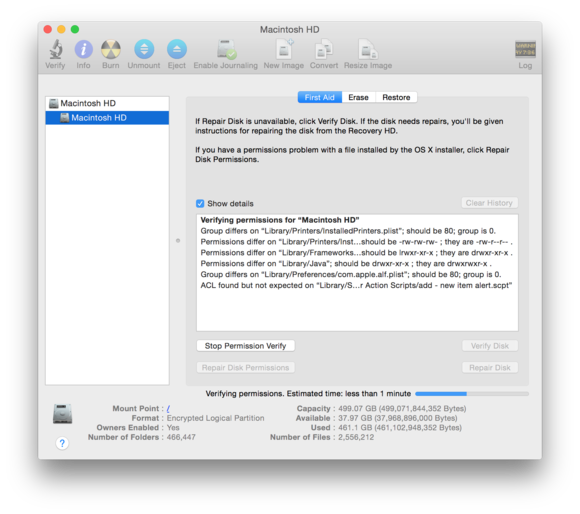Screen dimensions: 580x514
Task: Click the New Image toolbar icon
Action: click(284, 49)
